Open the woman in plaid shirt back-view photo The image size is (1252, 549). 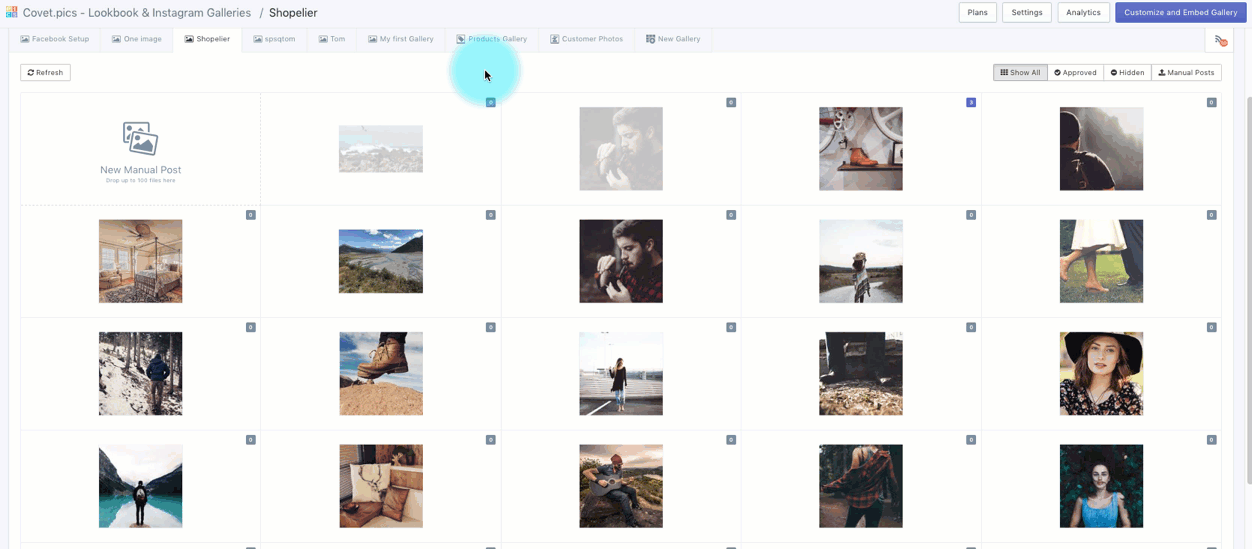pos(861,486)
